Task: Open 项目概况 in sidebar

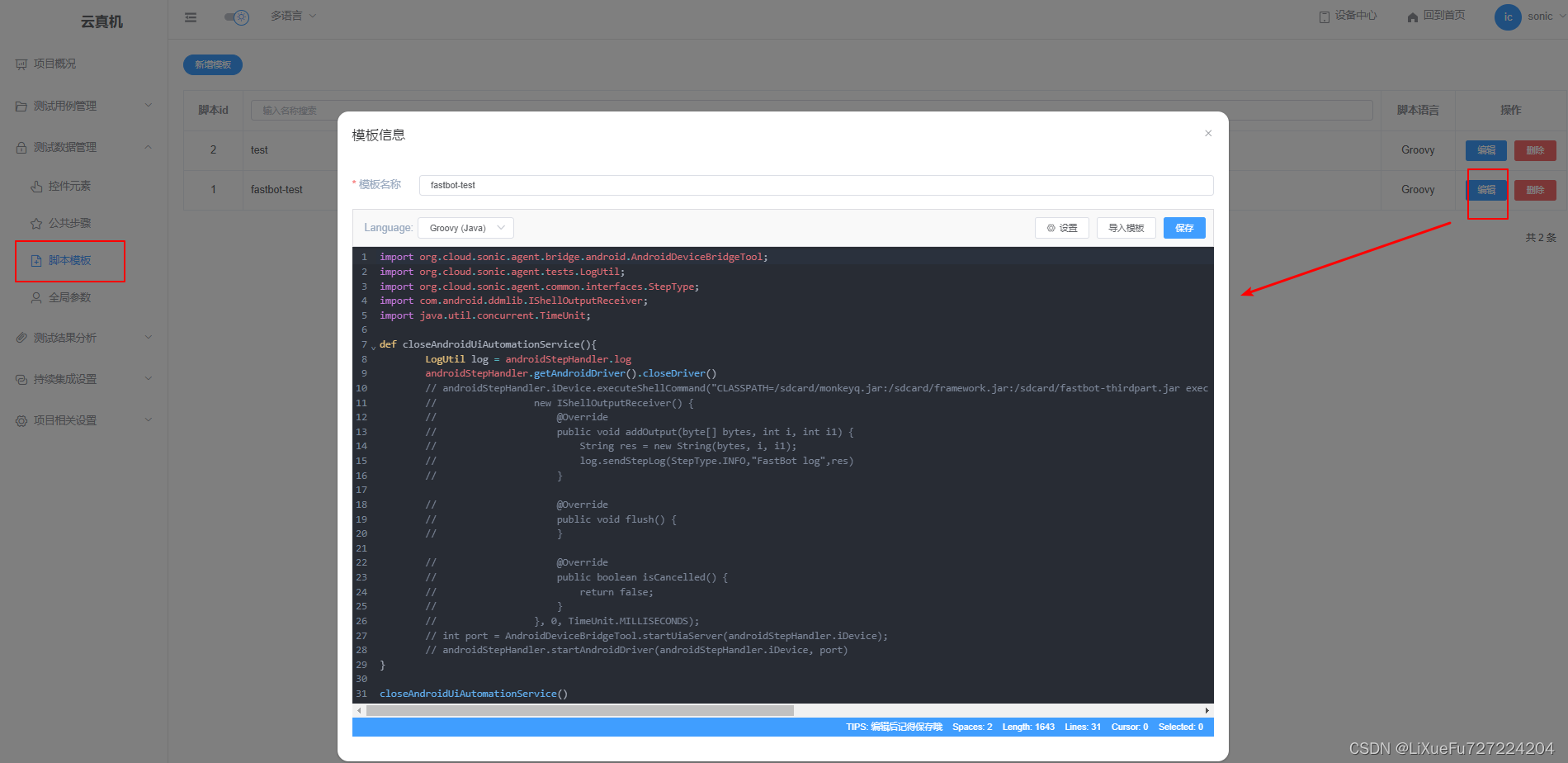Action: pos(54,64)
